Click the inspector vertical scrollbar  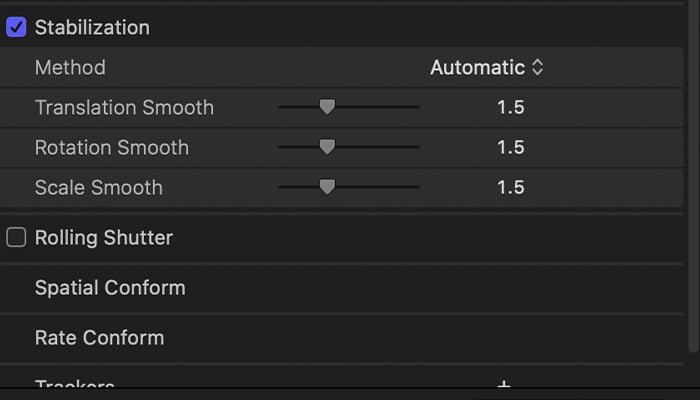click(693, 179)
